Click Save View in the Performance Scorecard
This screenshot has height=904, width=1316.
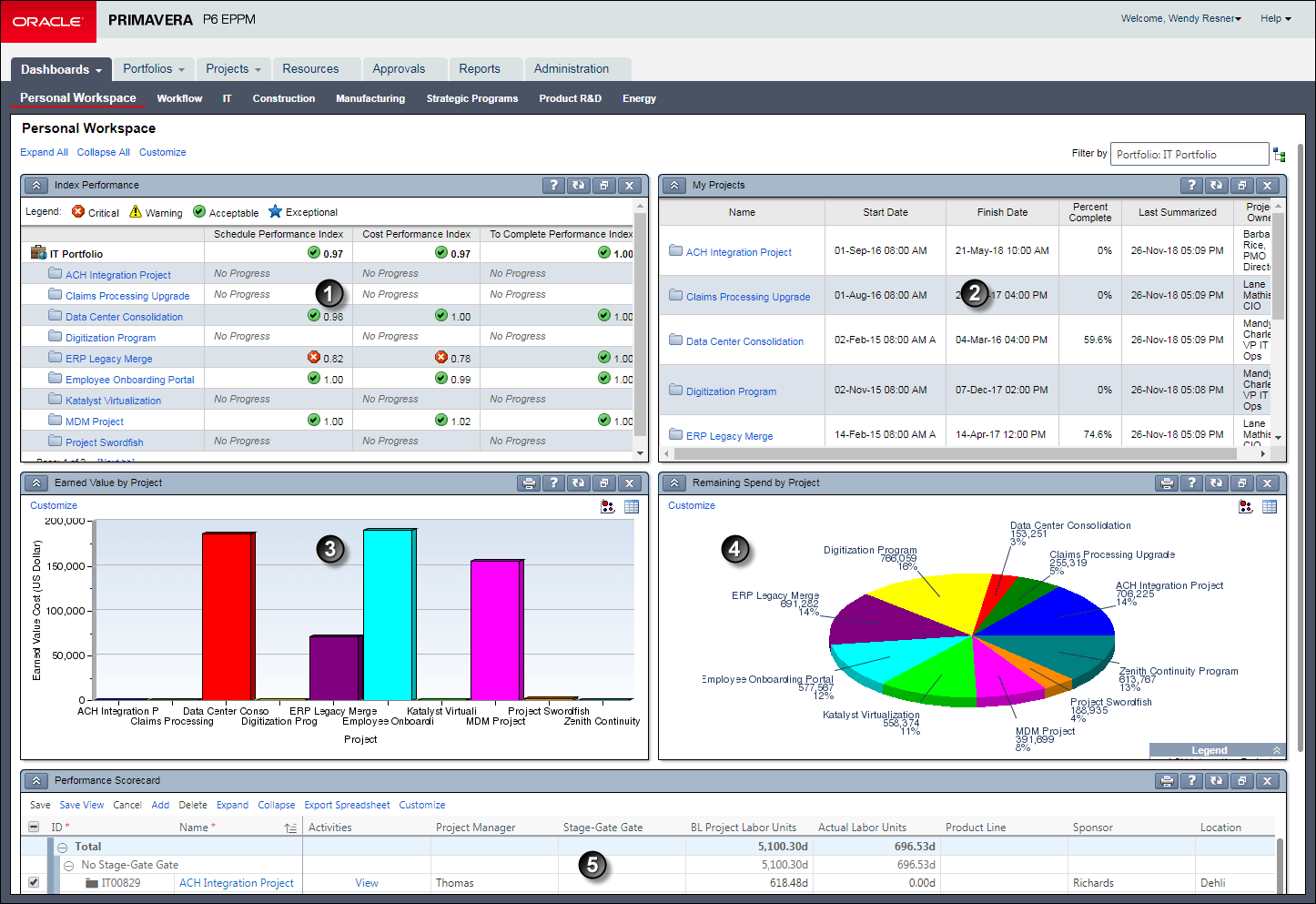click(x=82, y=805)
